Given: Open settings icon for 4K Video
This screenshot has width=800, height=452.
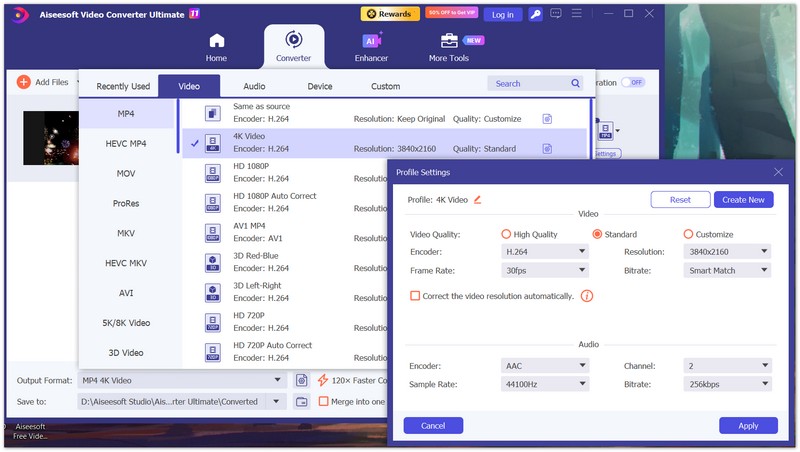Looking at the screenshot, I should [547, 149].
